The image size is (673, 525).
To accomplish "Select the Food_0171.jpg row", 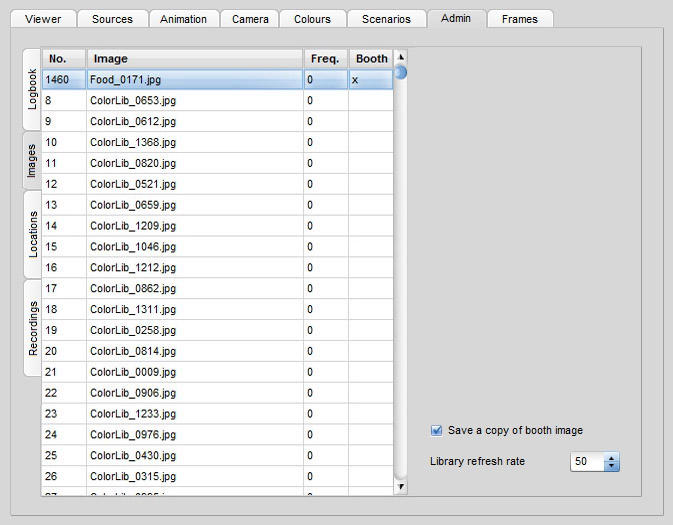I will tap(194, 79).
